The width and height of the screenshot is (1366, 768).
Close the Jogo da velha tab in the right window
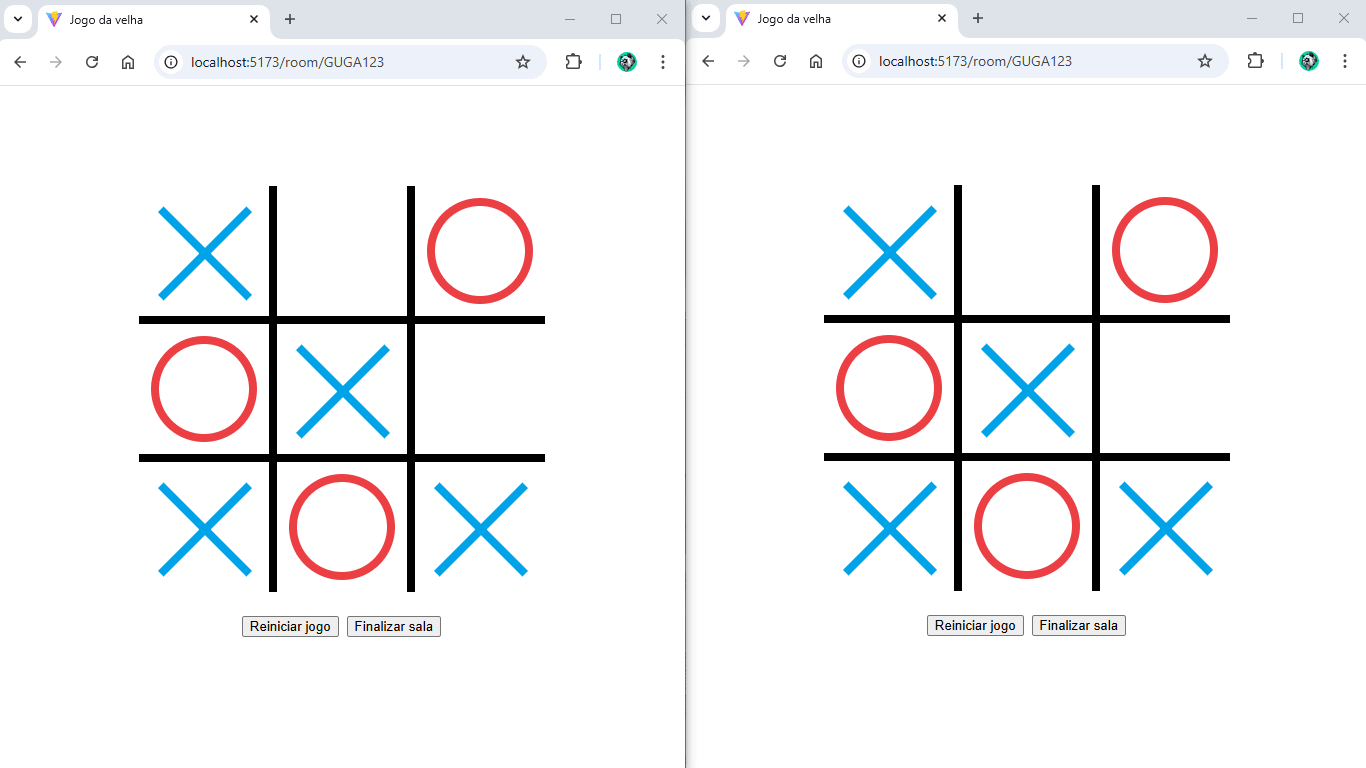[942, 19]
